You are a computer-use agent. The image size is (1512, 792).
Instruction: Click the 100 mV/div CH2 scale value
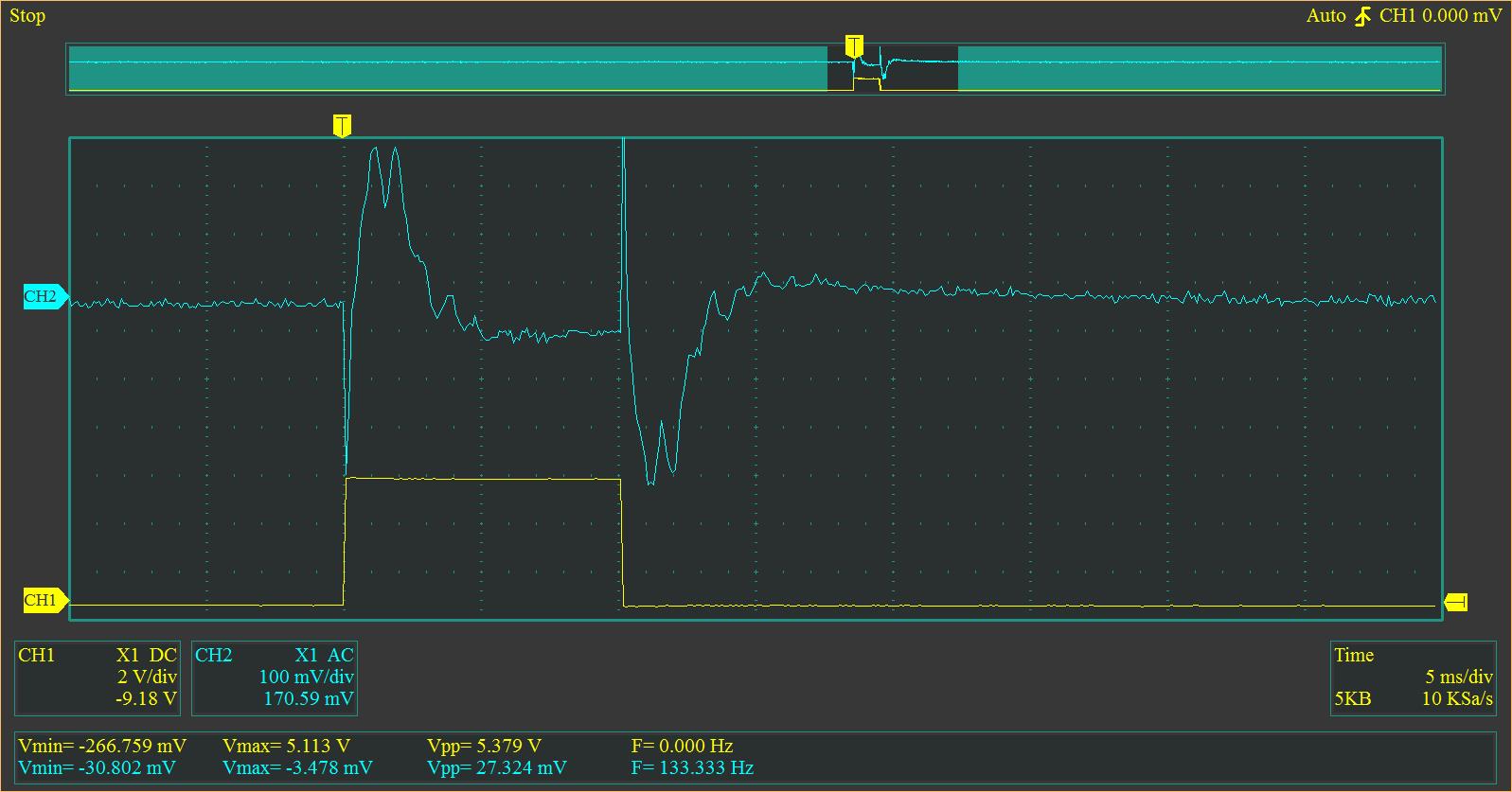pyautogui.click(x=306, y=678)
